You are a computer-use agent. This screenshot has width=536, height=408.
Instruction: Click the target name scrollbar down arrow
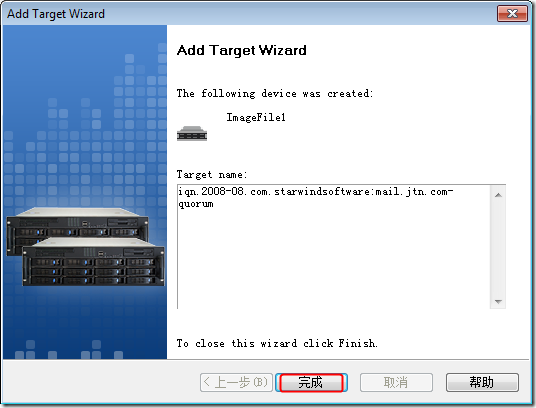(x=498, y=301)
